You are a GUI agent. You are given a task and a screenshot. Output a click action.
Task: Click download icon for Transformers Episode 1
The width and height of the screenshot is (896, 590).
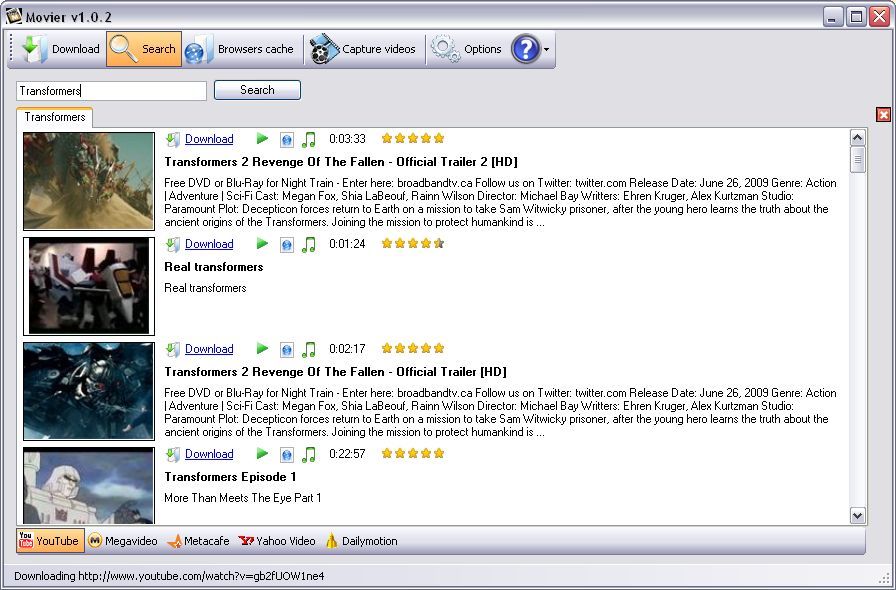pos(173,455)
